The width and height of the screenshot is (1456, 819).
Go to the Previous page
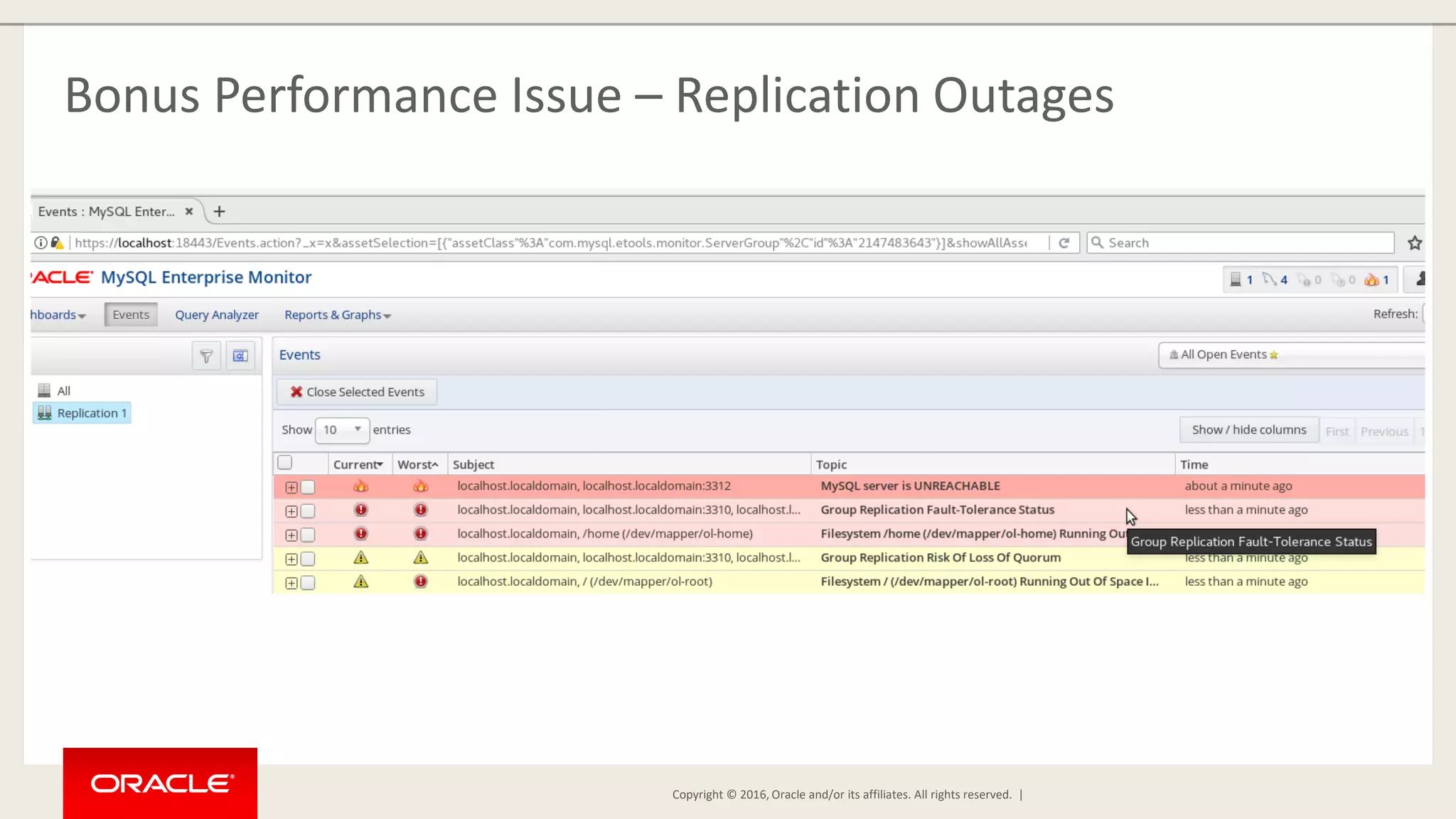[x=1384, y=431]
